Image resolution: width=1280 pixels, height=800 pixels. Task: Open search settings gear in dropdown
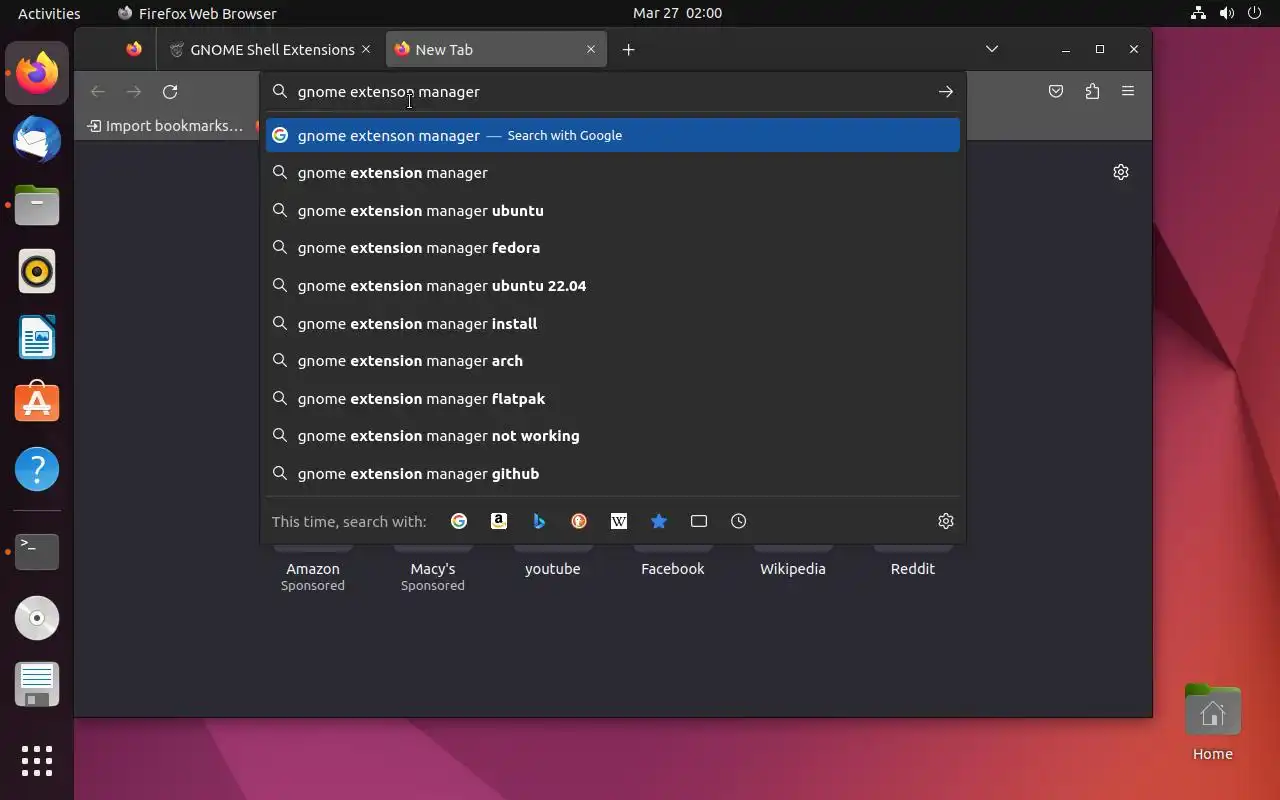946,521
